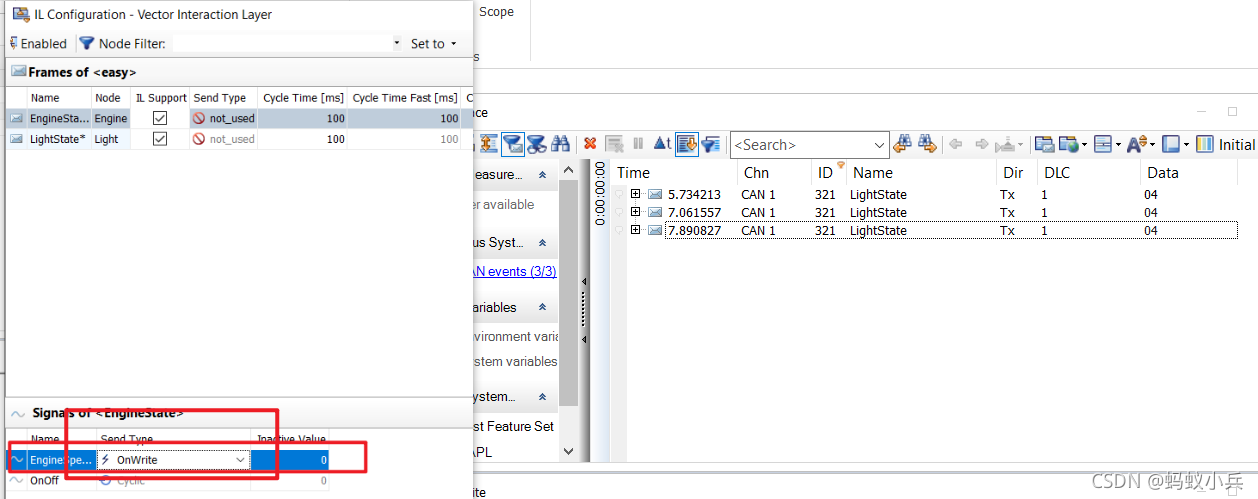Click the next (right arrow) navigation icon
Screen dimensions: 1258x499
[x=982, y=144]
